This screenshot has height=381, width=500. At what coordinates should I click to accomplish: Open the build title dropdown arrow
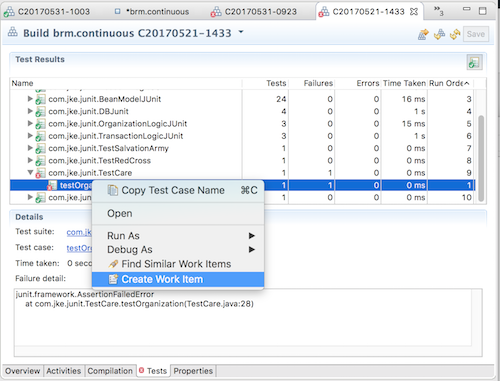241,32
